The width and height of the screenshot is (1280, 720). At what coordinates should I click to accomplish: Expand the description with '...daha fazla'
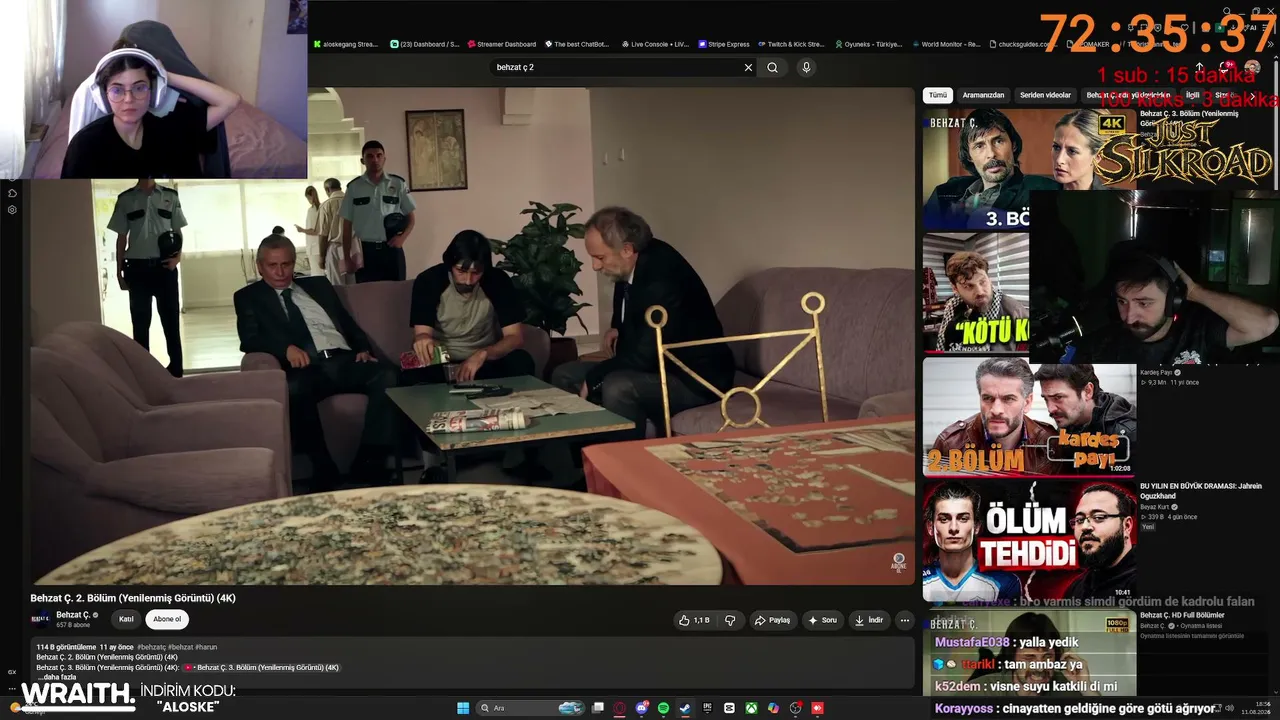click(57, 677)
